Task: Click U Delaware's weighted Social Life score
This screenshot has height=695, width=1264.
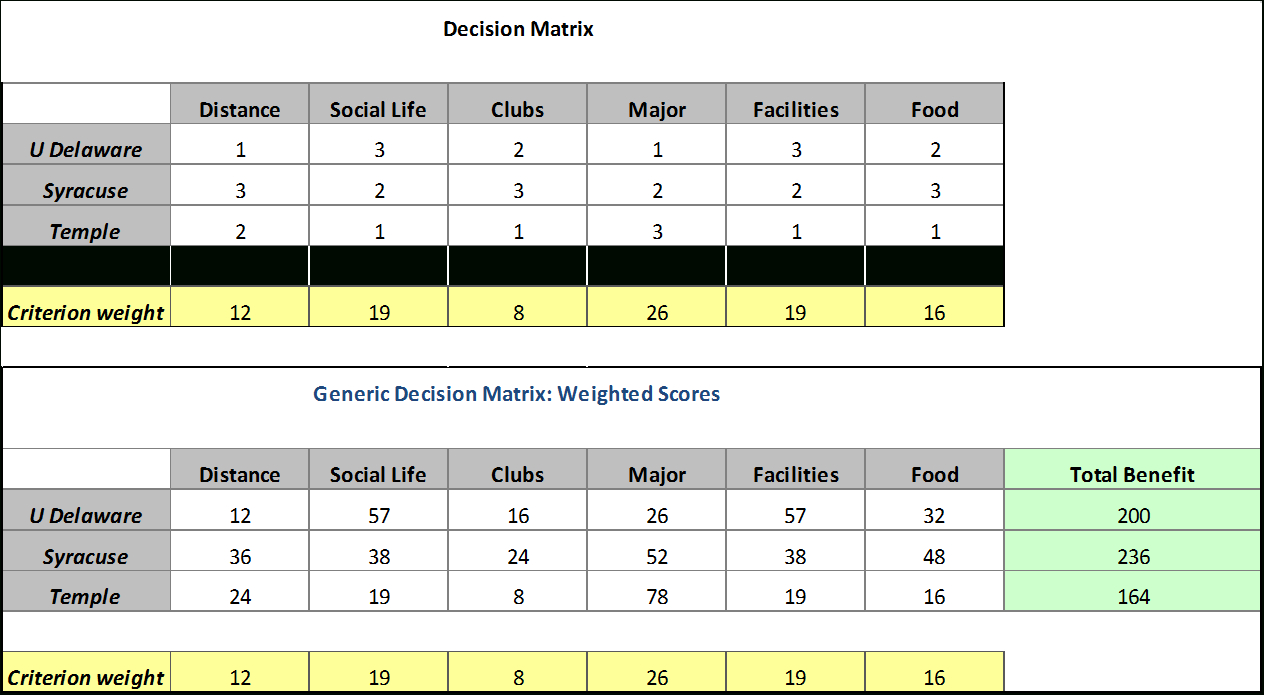Action: pyautogui.click(x=378, y=516)
